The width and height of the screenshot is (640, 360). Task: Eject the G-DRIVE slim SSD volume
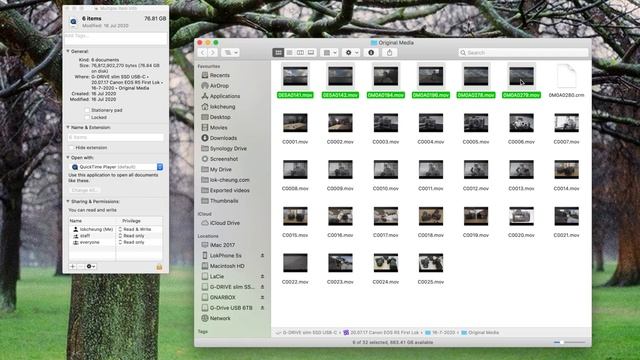point(262,287)
